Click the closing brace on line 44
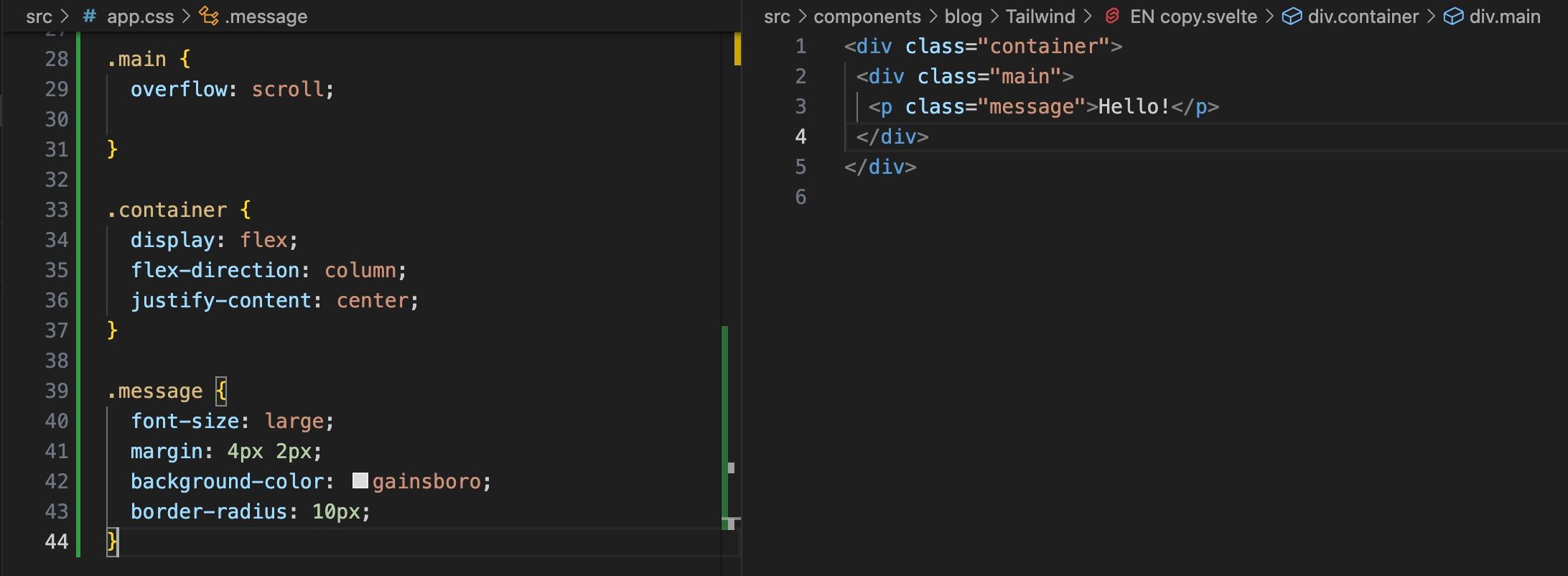1568x576 pixels. (x=112, y=542)
